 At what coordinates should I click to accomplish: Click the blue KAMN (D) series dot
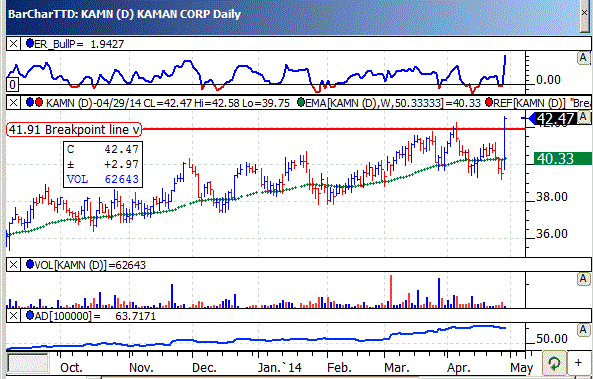(x=29, y=103)
